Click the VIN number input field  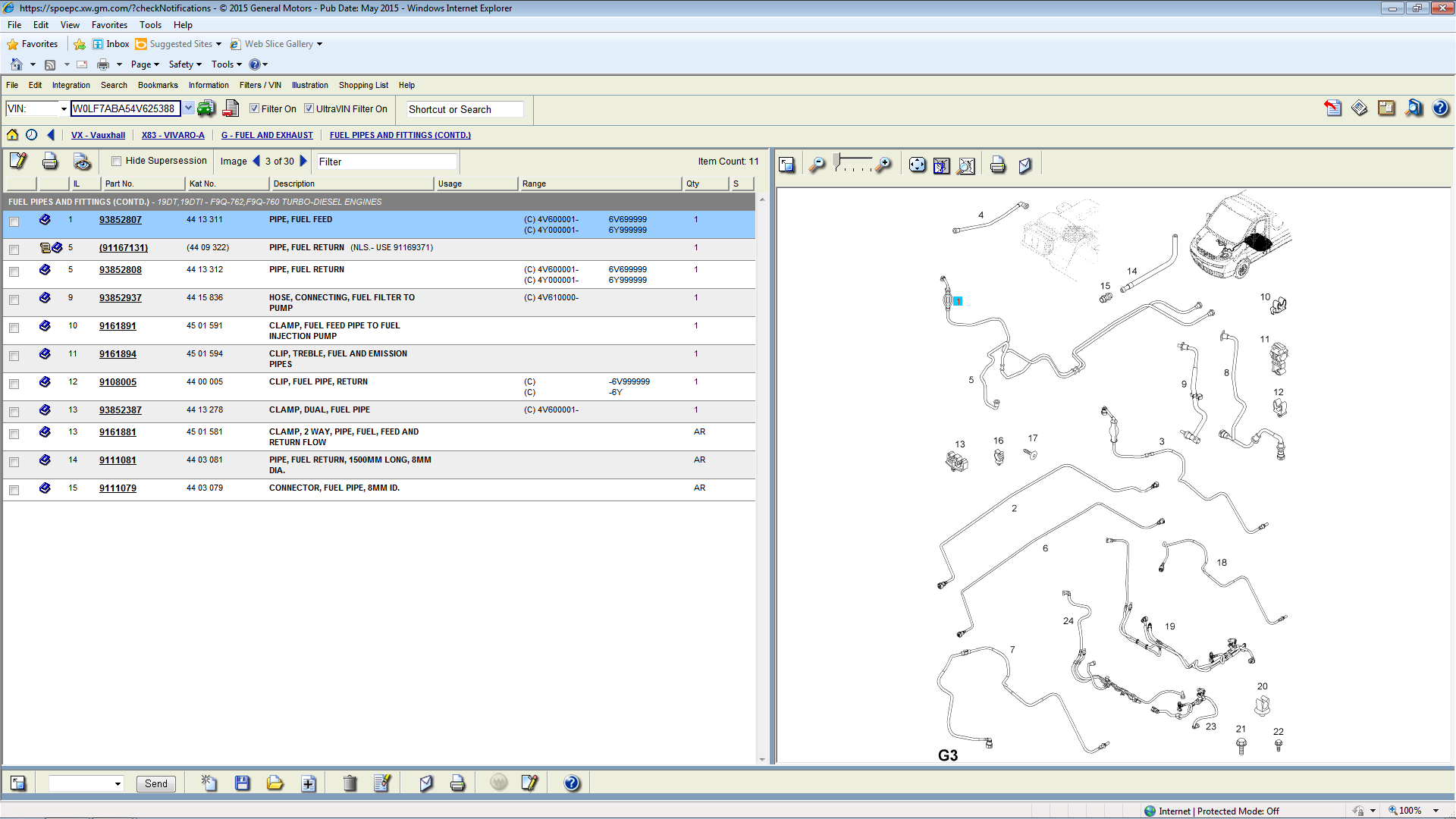click(126, 108)
